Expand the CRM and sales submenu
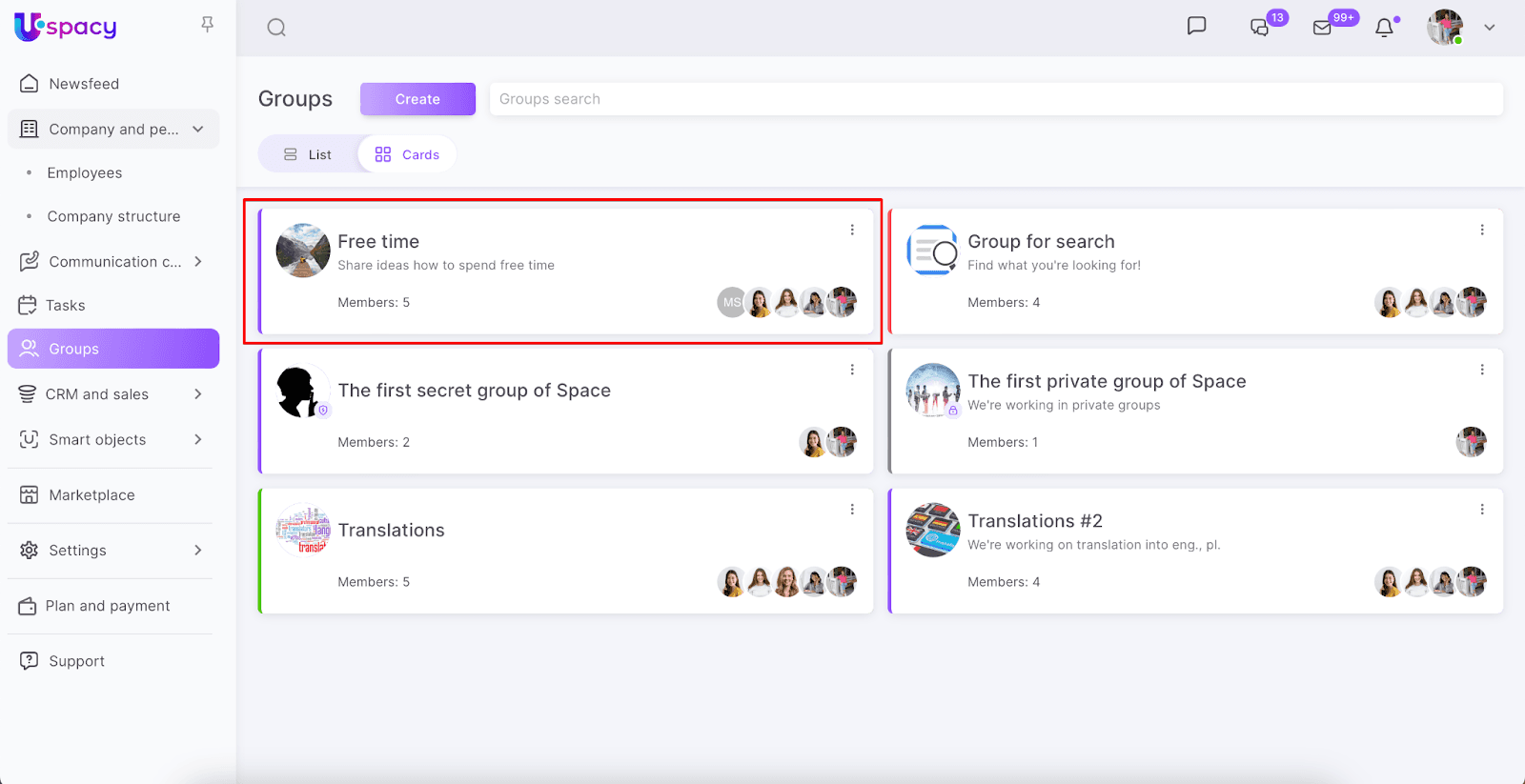 [x=198, y=394]
